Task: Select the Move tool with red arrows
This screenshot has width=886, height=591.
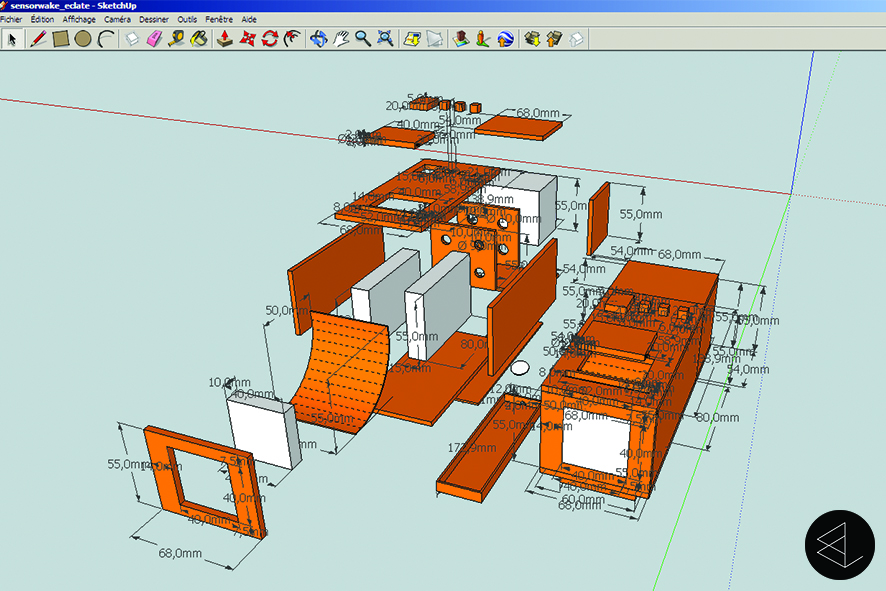Action: click(x=248, y=39)
